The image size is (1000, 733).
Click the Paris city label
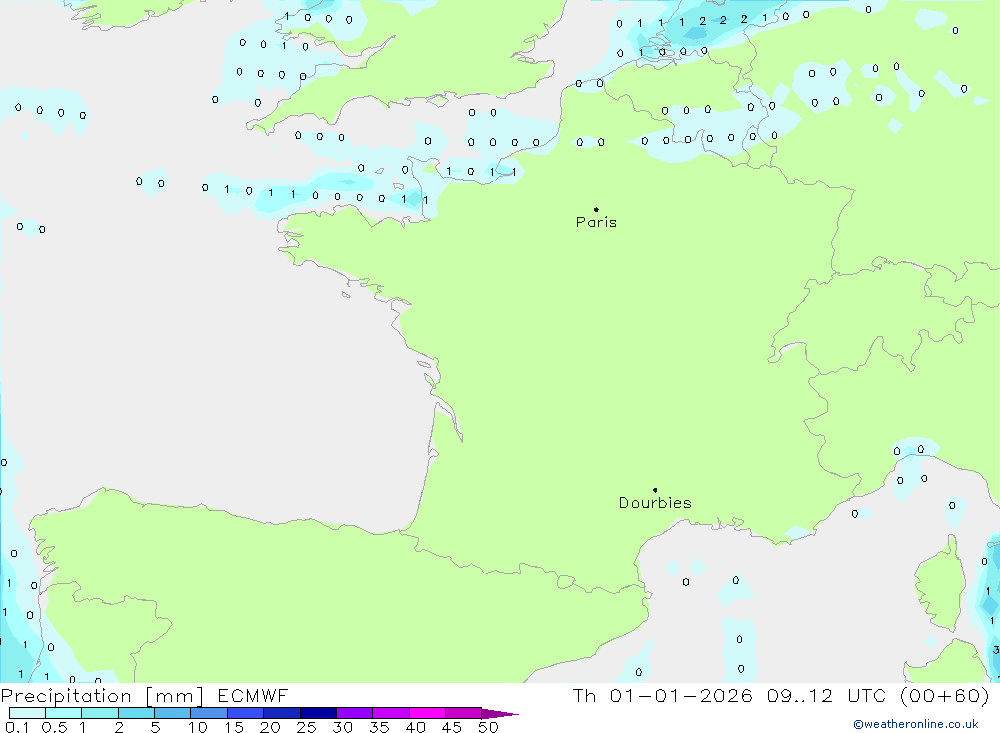(596, 222)
